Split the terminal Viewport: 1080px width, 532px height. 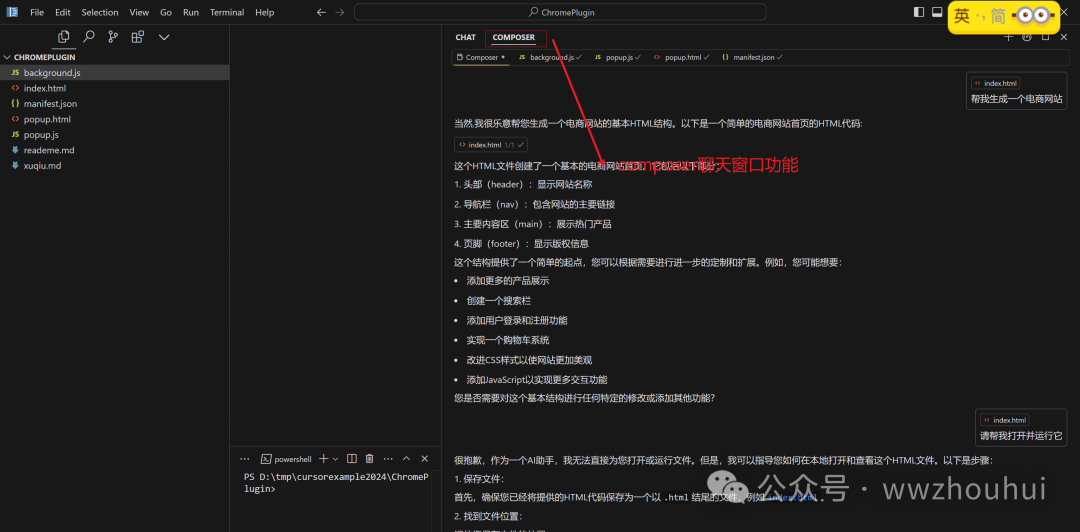coord(351,458)
